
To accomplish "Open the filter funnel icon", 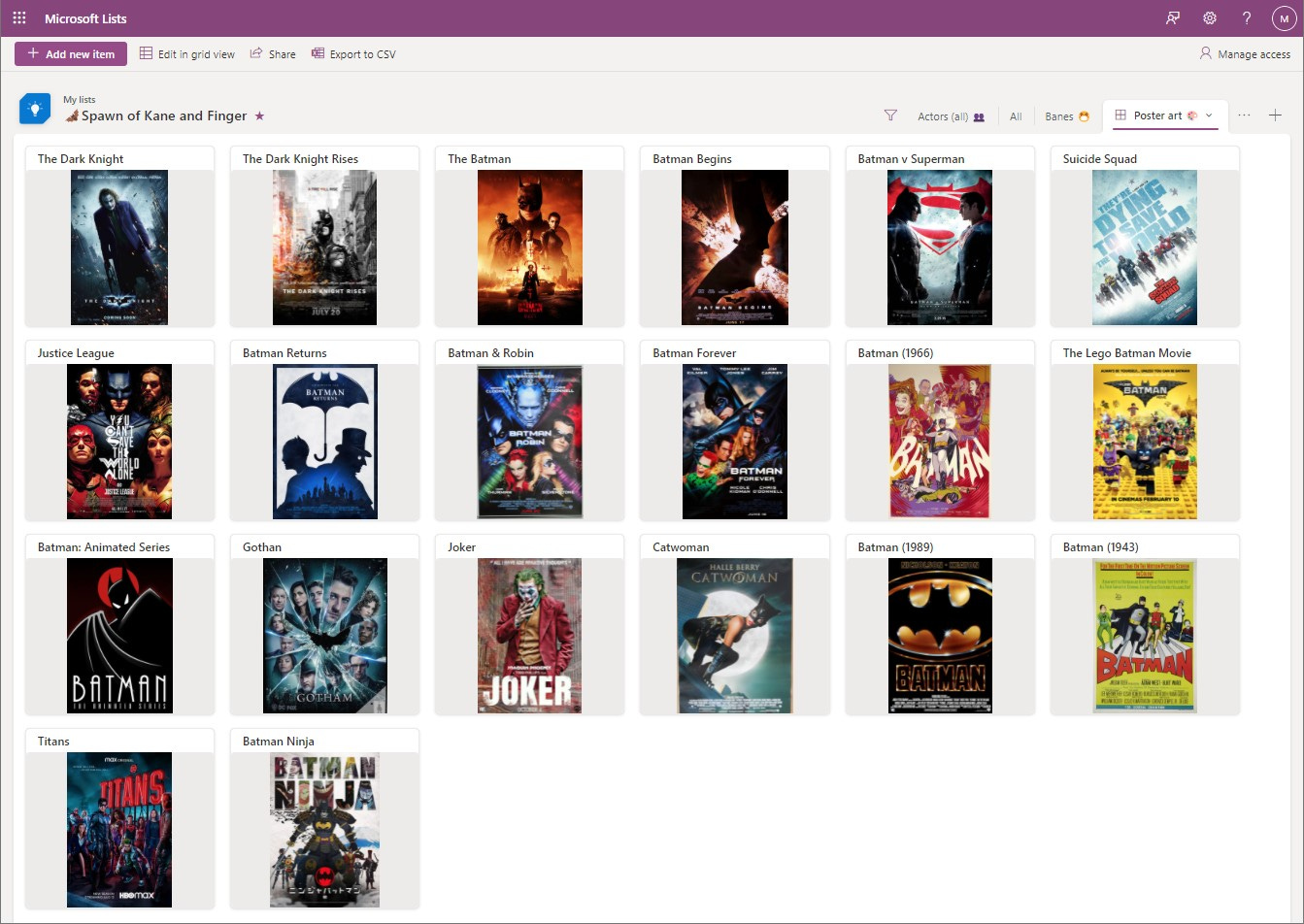I will 890,115.
